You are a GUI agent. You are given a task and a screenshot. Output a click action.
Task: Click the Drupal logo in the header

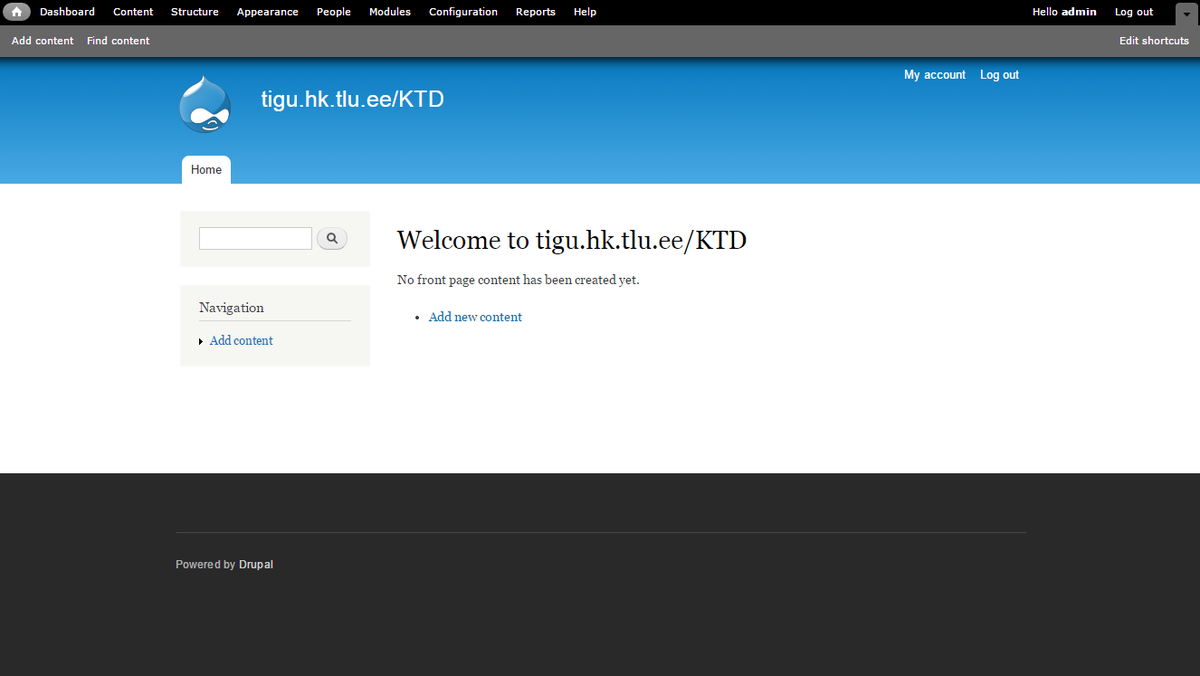click(204, 102)
